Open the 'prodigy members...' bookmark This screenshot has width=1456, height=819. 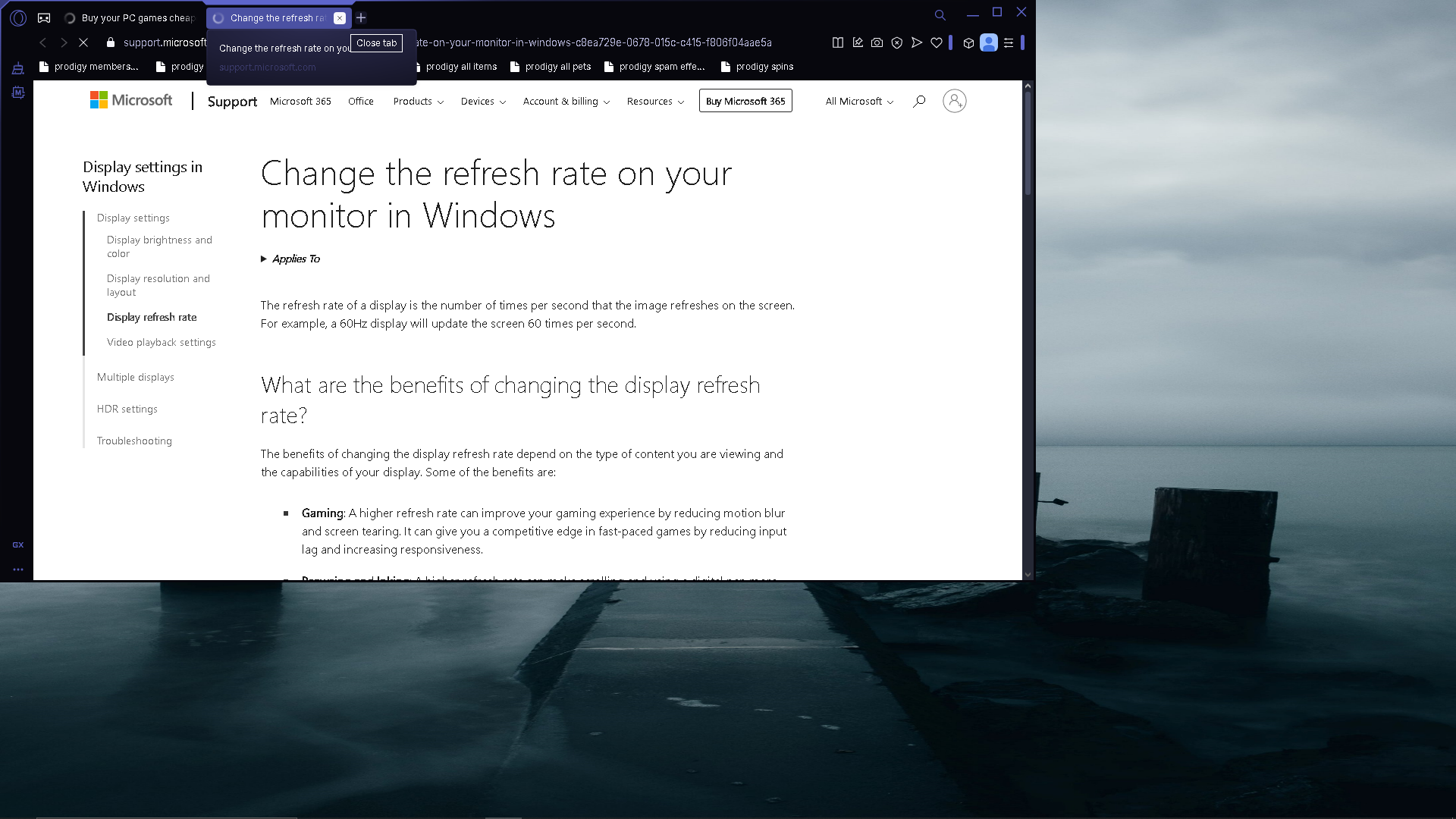pos(89,67)
